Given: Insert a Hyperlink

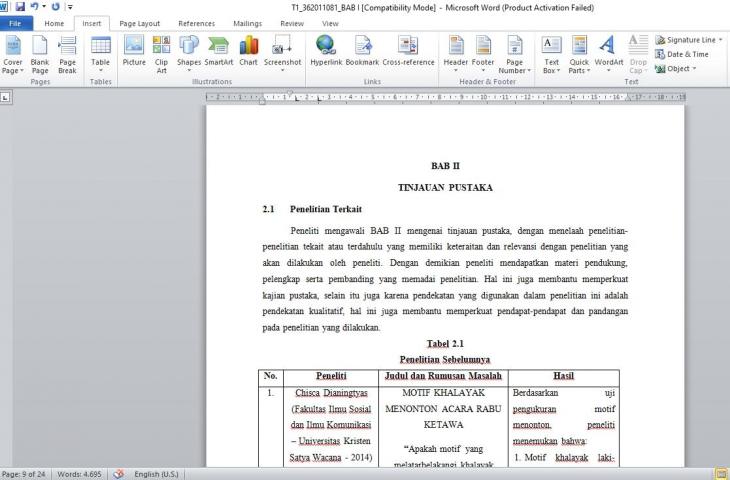Looking at the screenshot, I should coord(326,51).
